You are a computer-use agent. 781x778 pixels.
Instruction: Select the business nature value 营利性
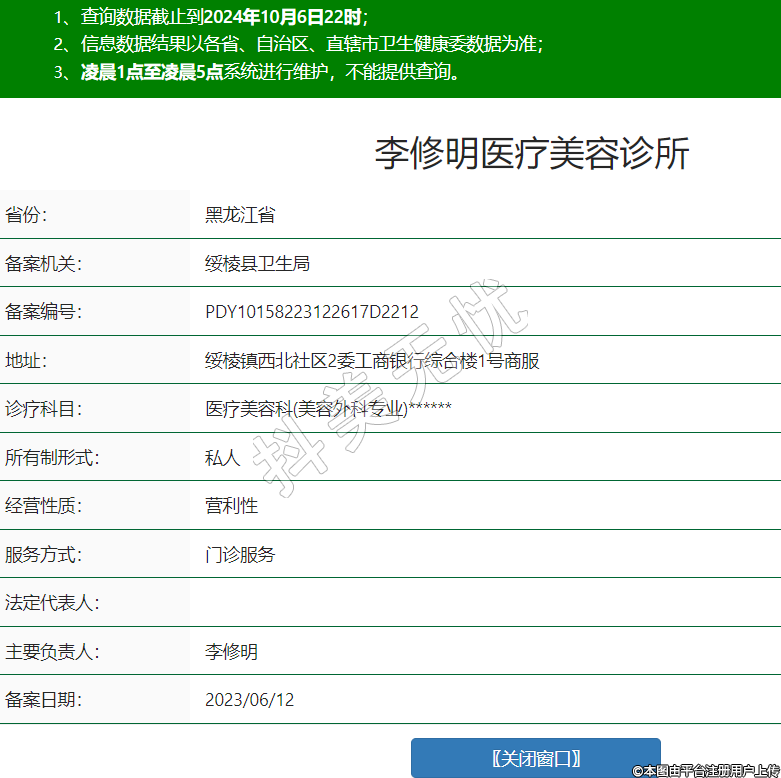point(231,506)
